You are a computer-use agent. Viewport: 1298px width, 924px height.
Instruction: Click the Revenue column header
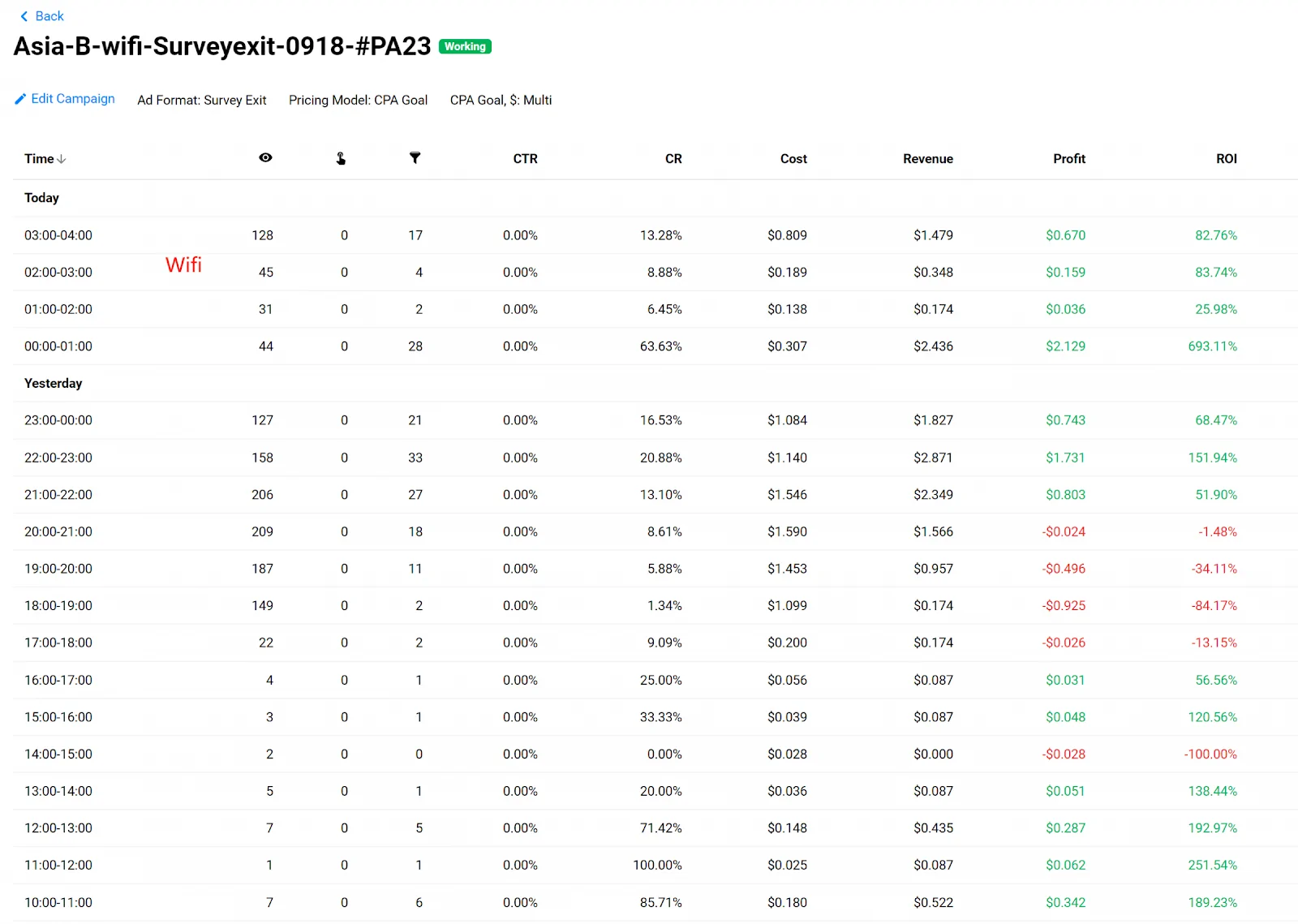pyautogui.click(x=927, y=159)
